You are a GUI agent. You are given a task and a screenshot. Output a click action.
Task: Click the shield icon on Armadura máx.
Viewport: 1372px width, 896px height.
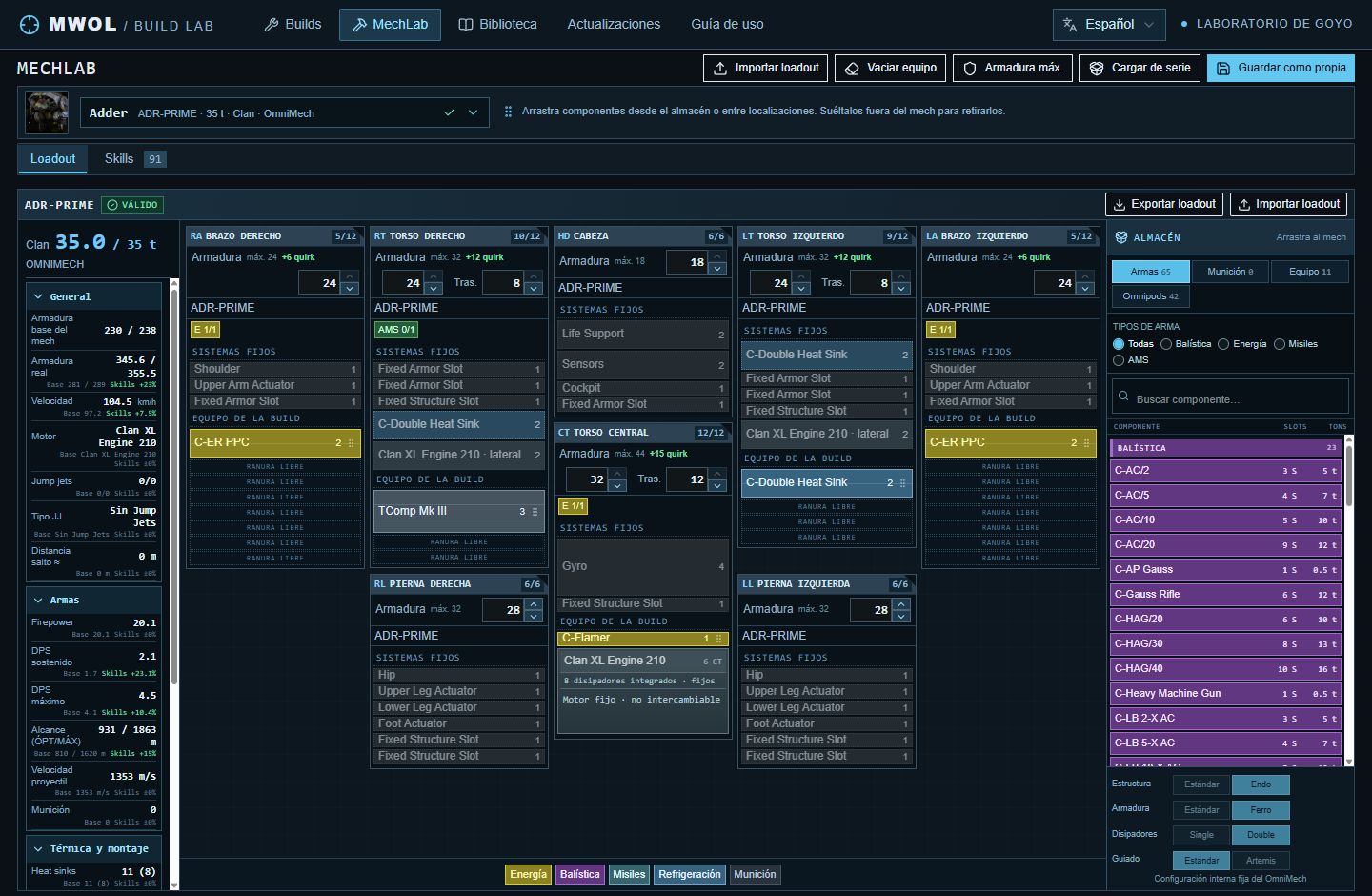(970, 68)
